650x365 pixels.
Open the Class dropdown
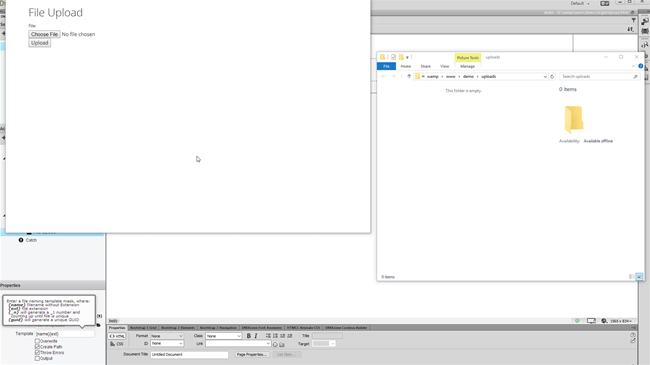(223, 336)
